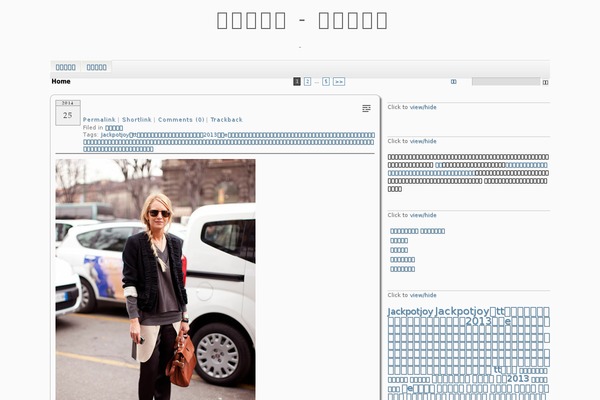Open the Shortlink of the post
The height and width of the screenshot is (400, 600).
click(x=137, y=120)
